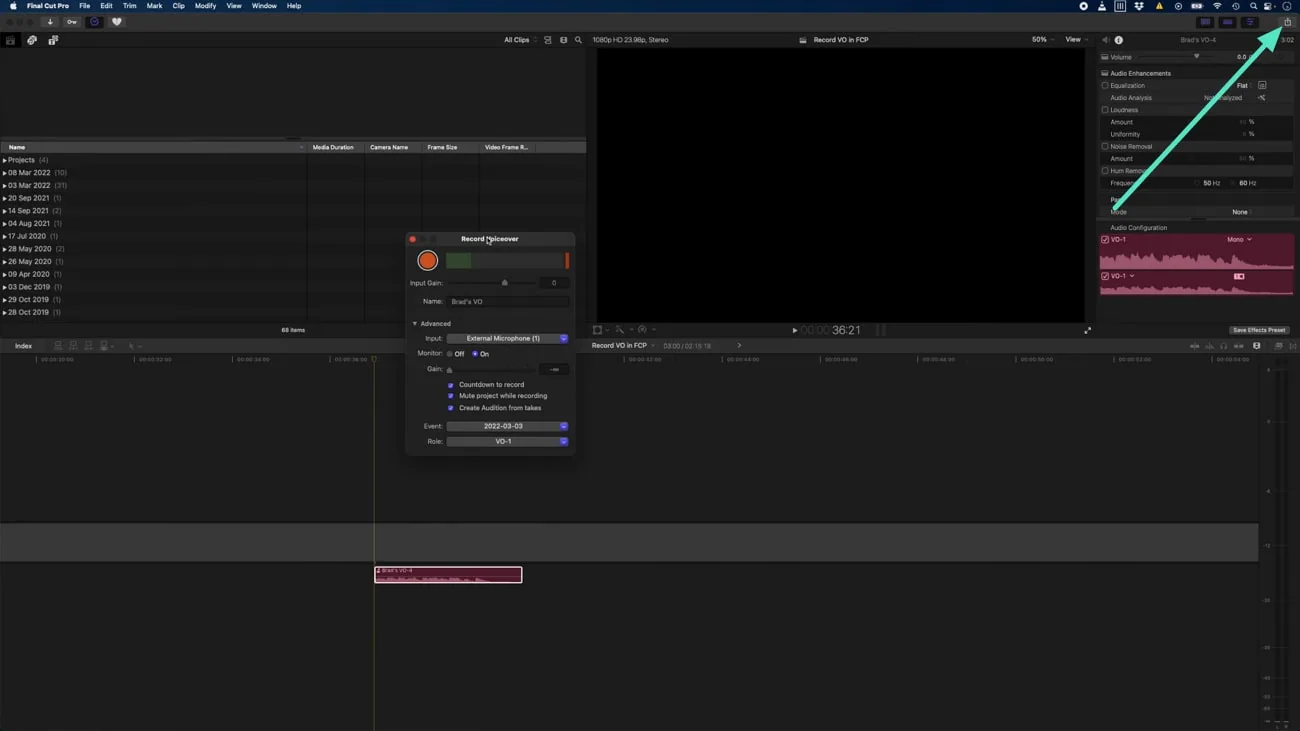Click the viewer fullscreen expand arrows
Image resolution: width=1300 pixels, height=731 pixels.
pyautogui.click(x=1087, y=330)
